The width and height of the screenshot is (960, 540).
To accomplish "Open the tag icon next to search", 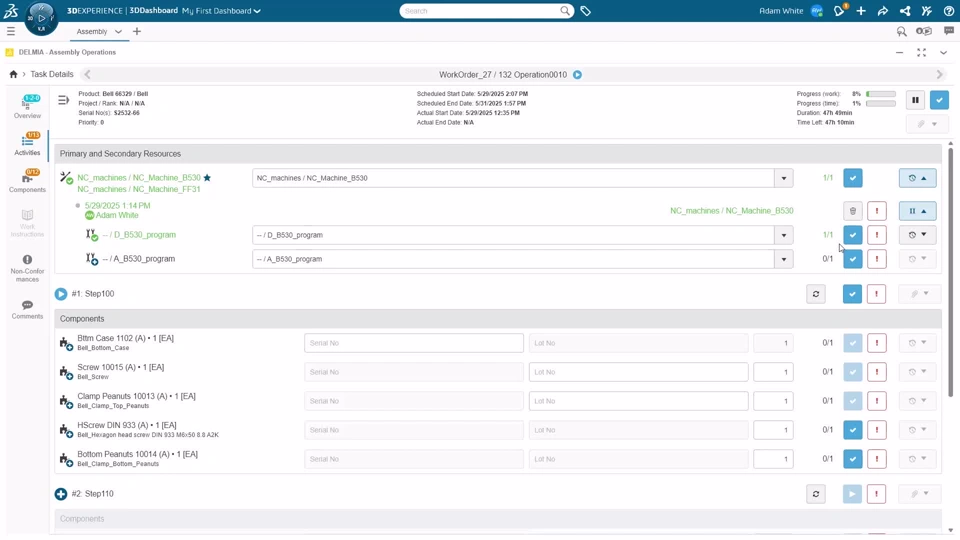I will [x=585, y=11].
